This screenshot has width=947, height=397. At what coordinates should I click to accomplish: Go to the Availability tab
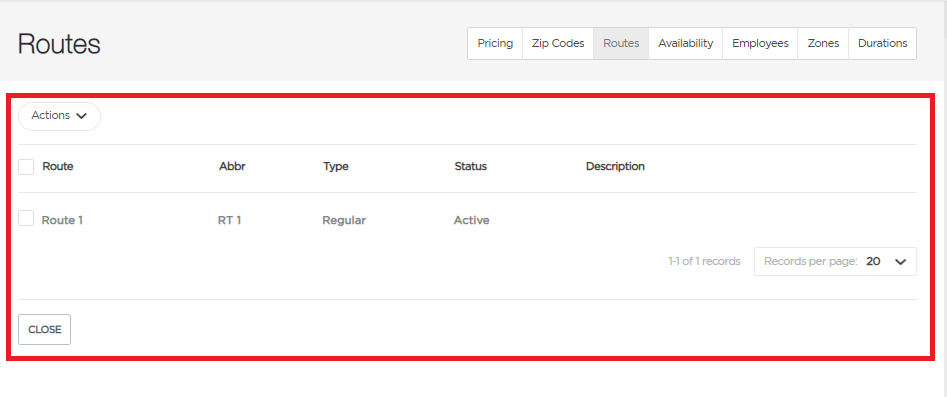(x=685, y=44)
